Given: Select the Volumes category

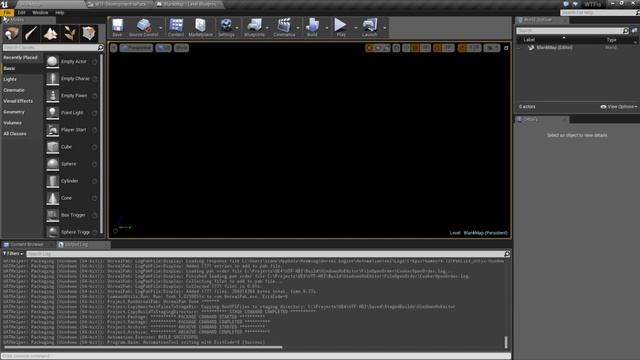Looking at the screenshot, I should (x=13, y=123).
